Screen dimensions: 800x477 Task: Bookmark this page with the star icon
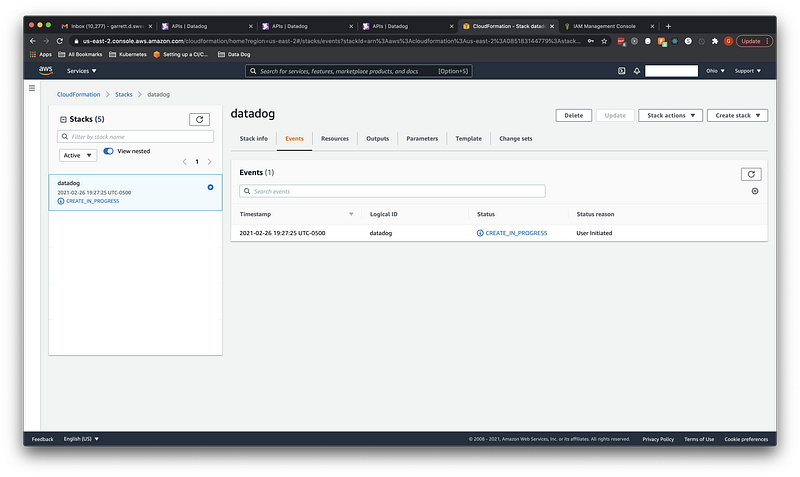coord(604,41)
